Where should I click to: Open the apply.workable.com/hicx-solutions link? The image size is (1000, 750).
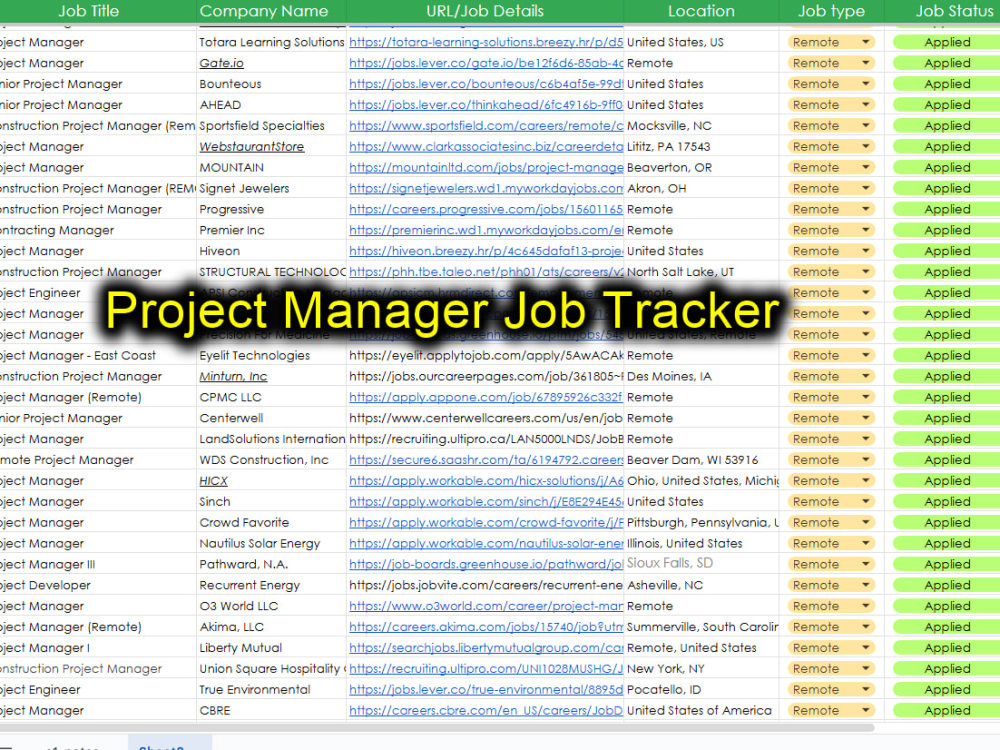coord(486,481)
